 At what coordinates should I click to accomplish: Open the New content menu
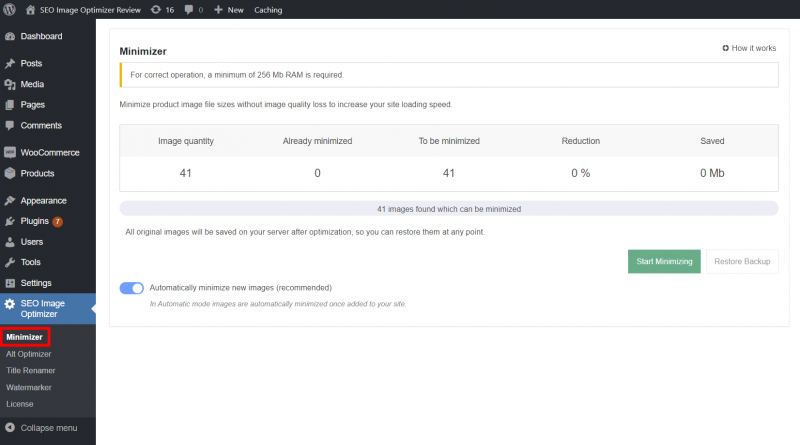tap(229, 10)
